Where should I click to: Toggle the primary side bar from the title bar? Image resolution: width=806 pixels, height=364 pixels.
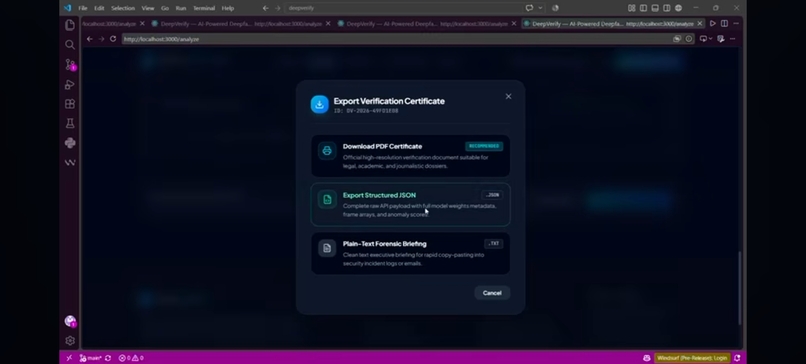point(643,8)
